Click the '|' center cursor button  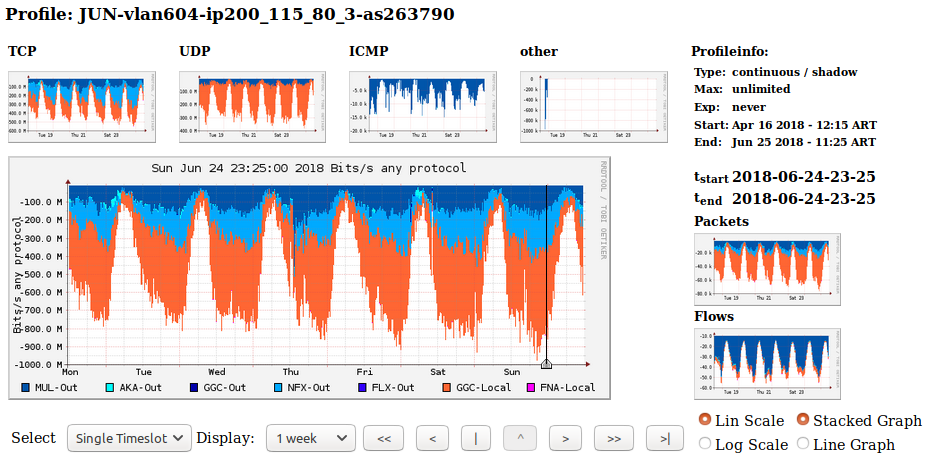click(x=475, y=438)
